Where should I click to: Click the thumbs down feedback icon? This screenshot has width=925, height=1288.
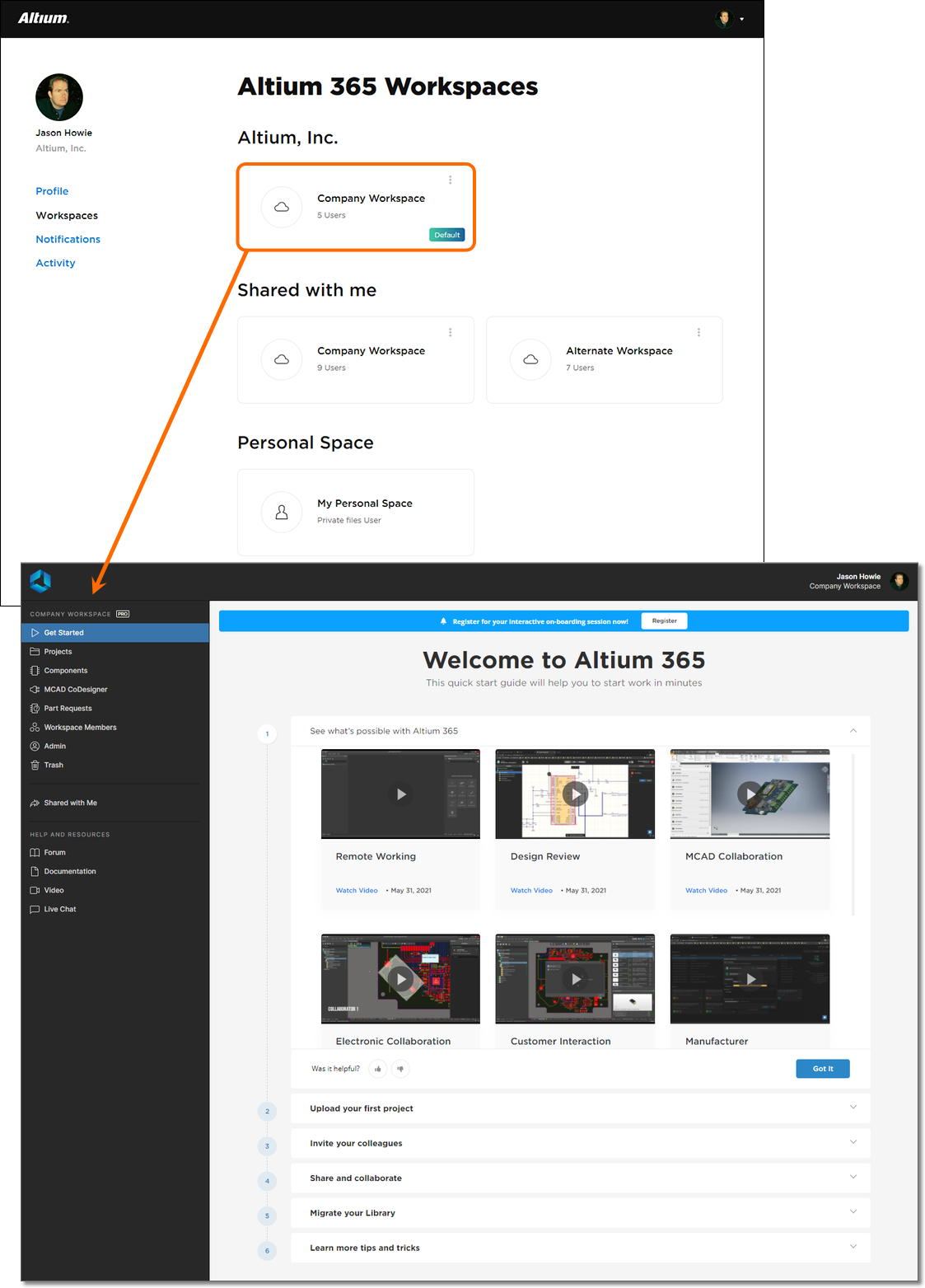point(400,1069)
